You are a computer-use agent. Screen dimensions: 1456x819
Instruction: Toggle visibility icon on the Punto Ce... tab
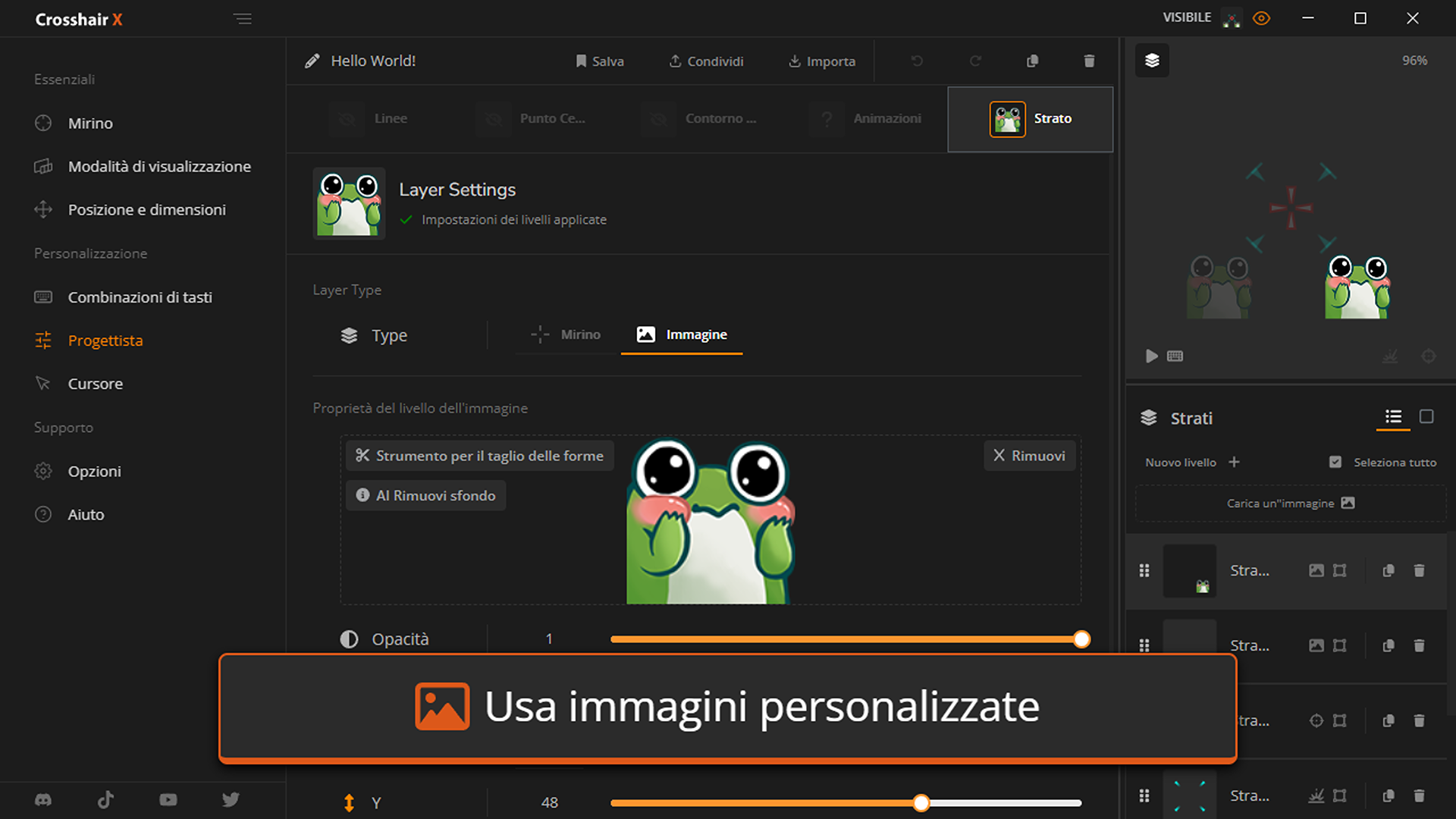coord(494,119)
